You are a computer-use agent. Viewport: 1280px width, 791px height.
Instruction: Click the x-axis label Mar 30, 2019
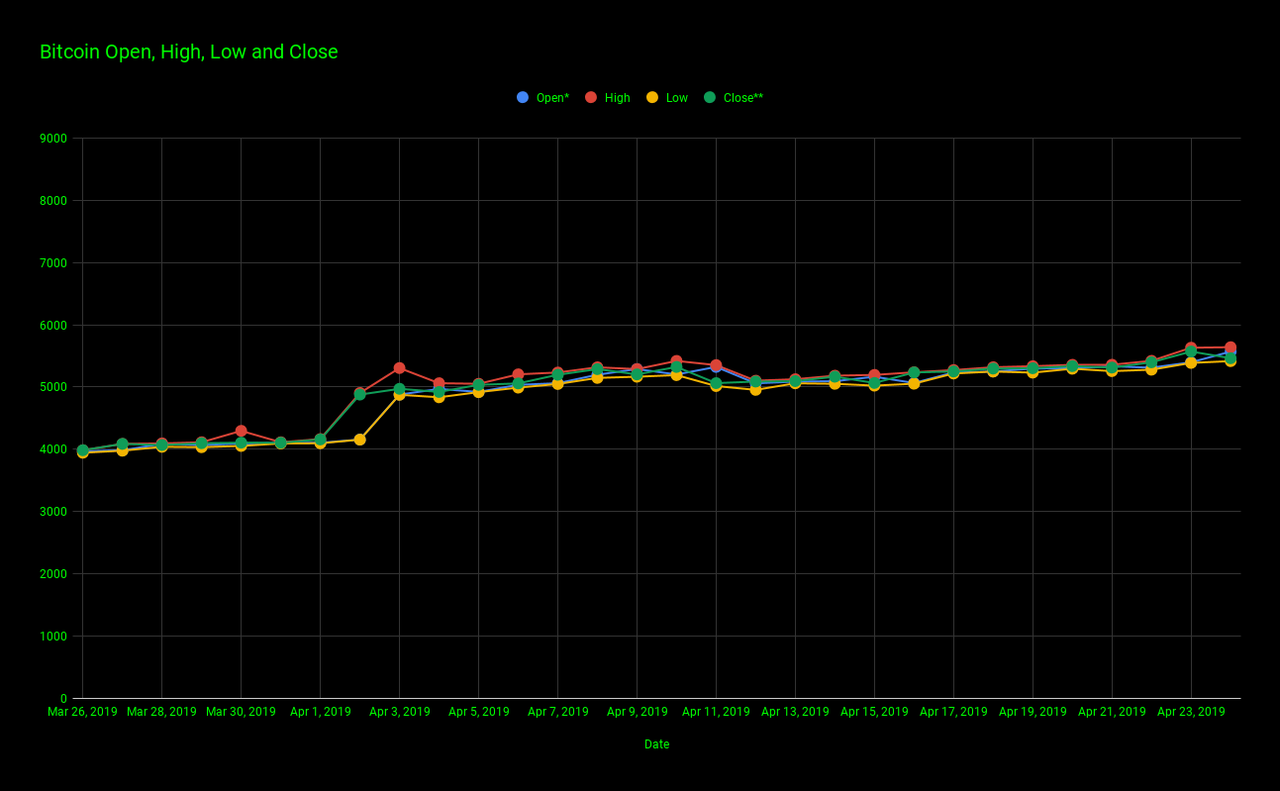(241, 712)
